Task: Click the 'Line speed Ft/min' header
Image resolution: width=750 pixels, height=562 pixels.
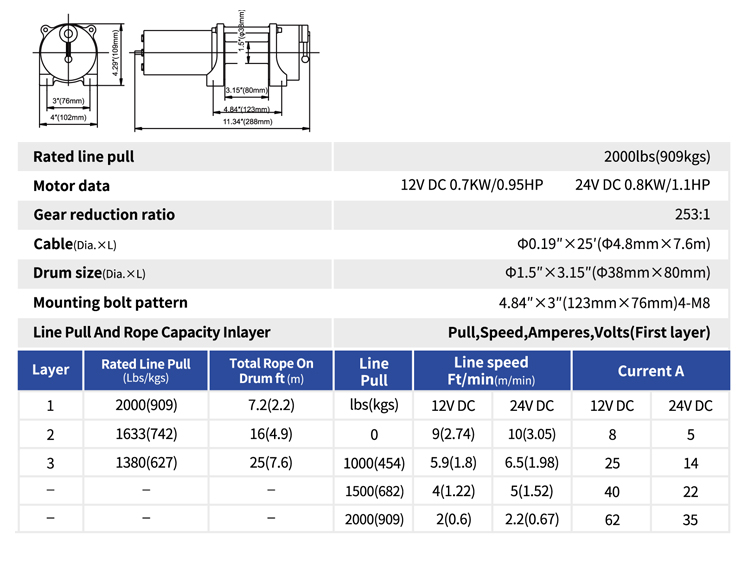Action: click(491, 370)
